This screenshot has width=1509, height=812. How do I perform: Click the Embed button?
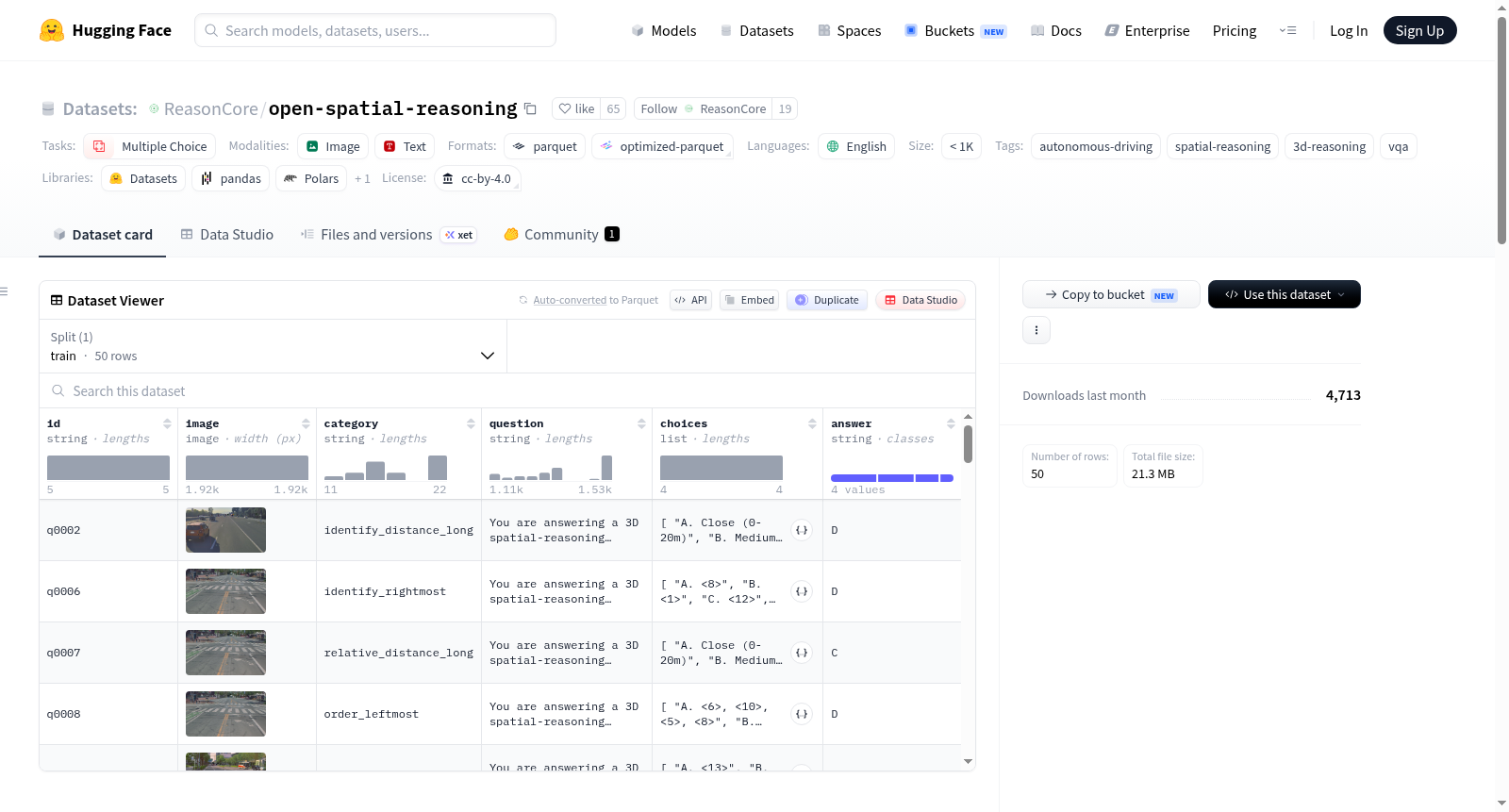tap(749, 300)
